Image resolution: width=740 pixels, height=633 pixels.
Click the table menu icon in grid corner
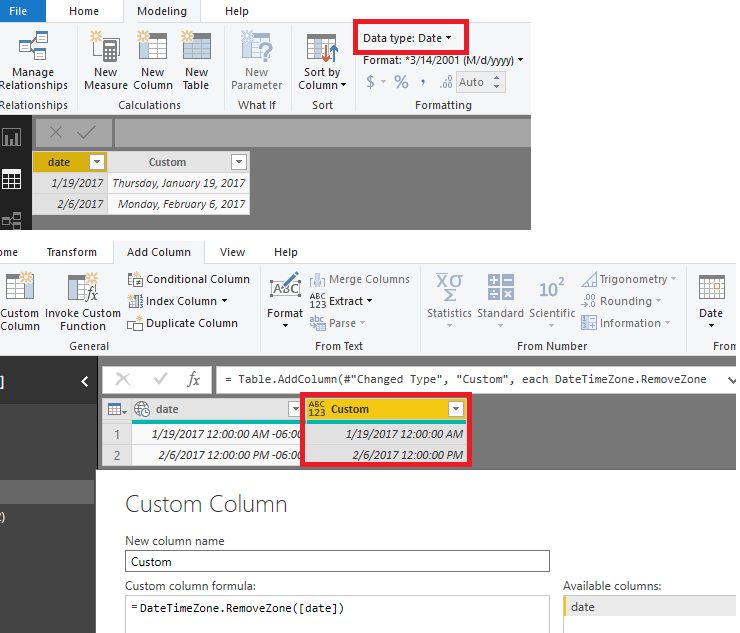[117, 409]
